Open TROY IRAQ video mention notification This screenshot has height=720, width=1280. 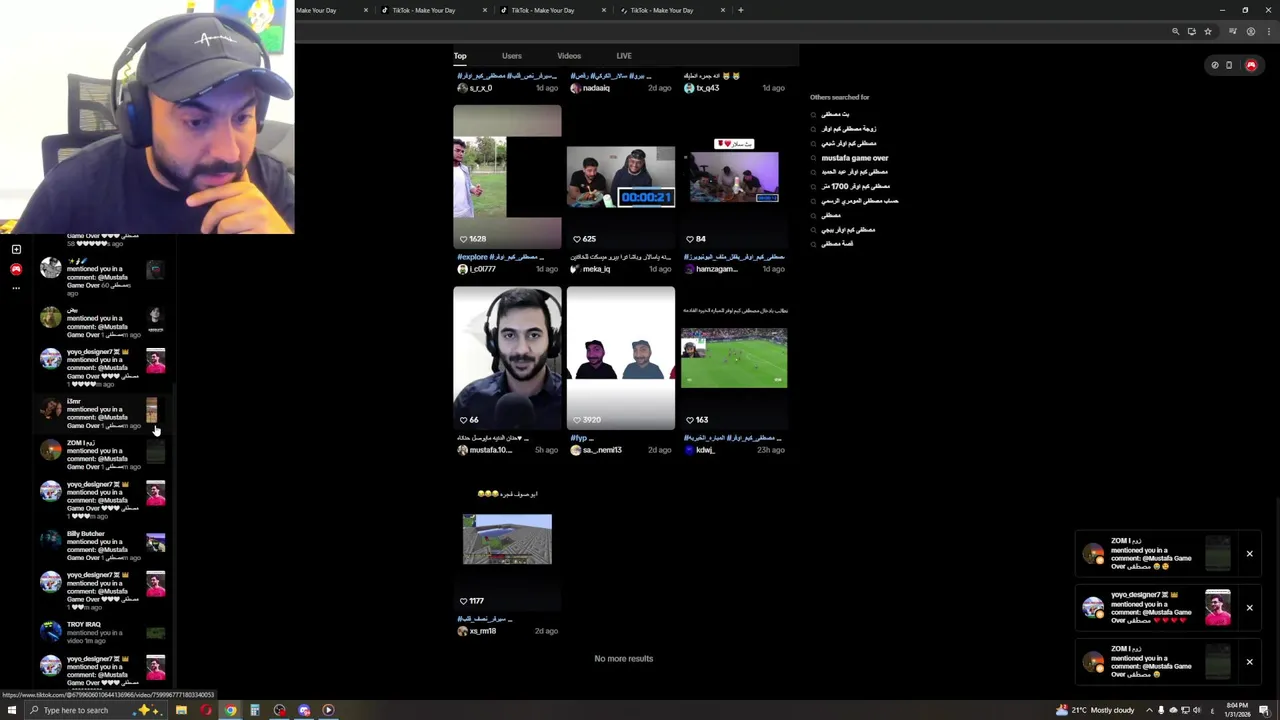(x=103, y=633)
